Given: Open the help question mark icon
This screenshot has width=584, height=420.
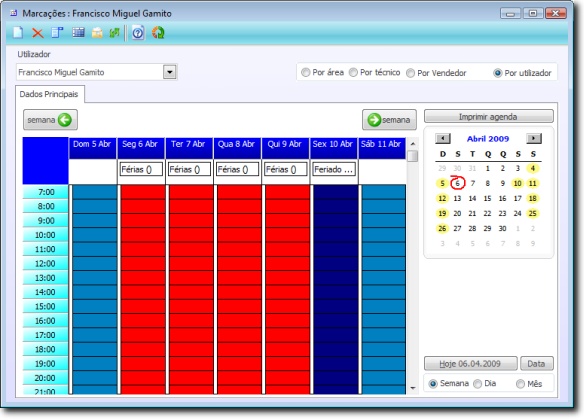Looking at the screenshot, I should coord(138,33).
